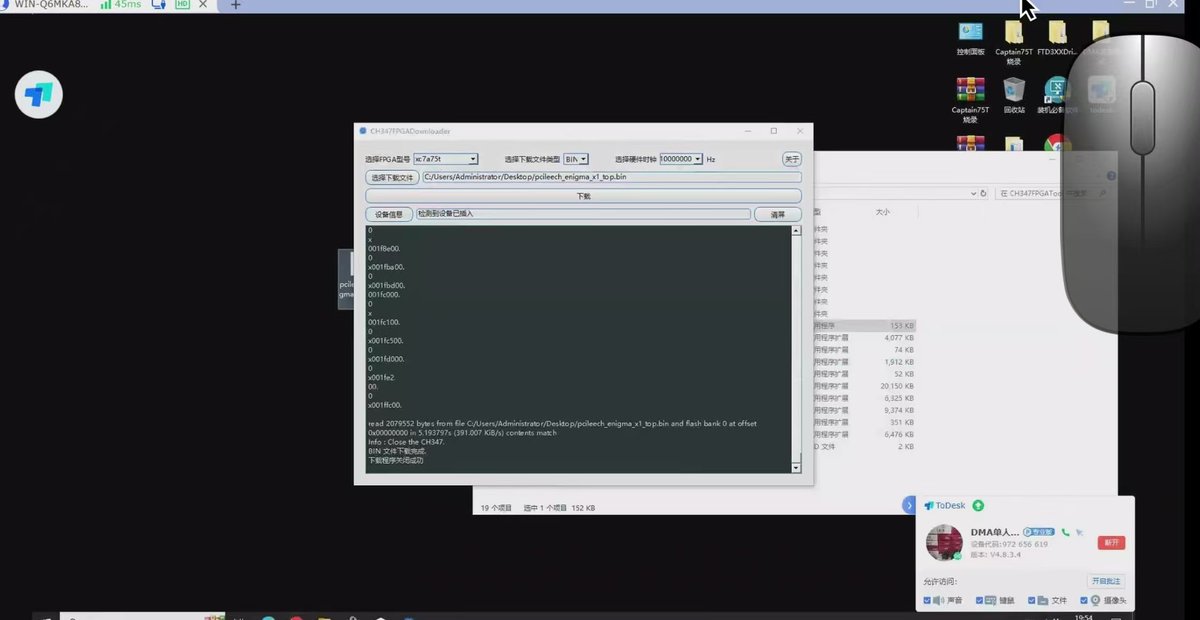Select the Explorer row sized 4,077 KB
Screen dimensions: 1200x620
pos(863,338)
